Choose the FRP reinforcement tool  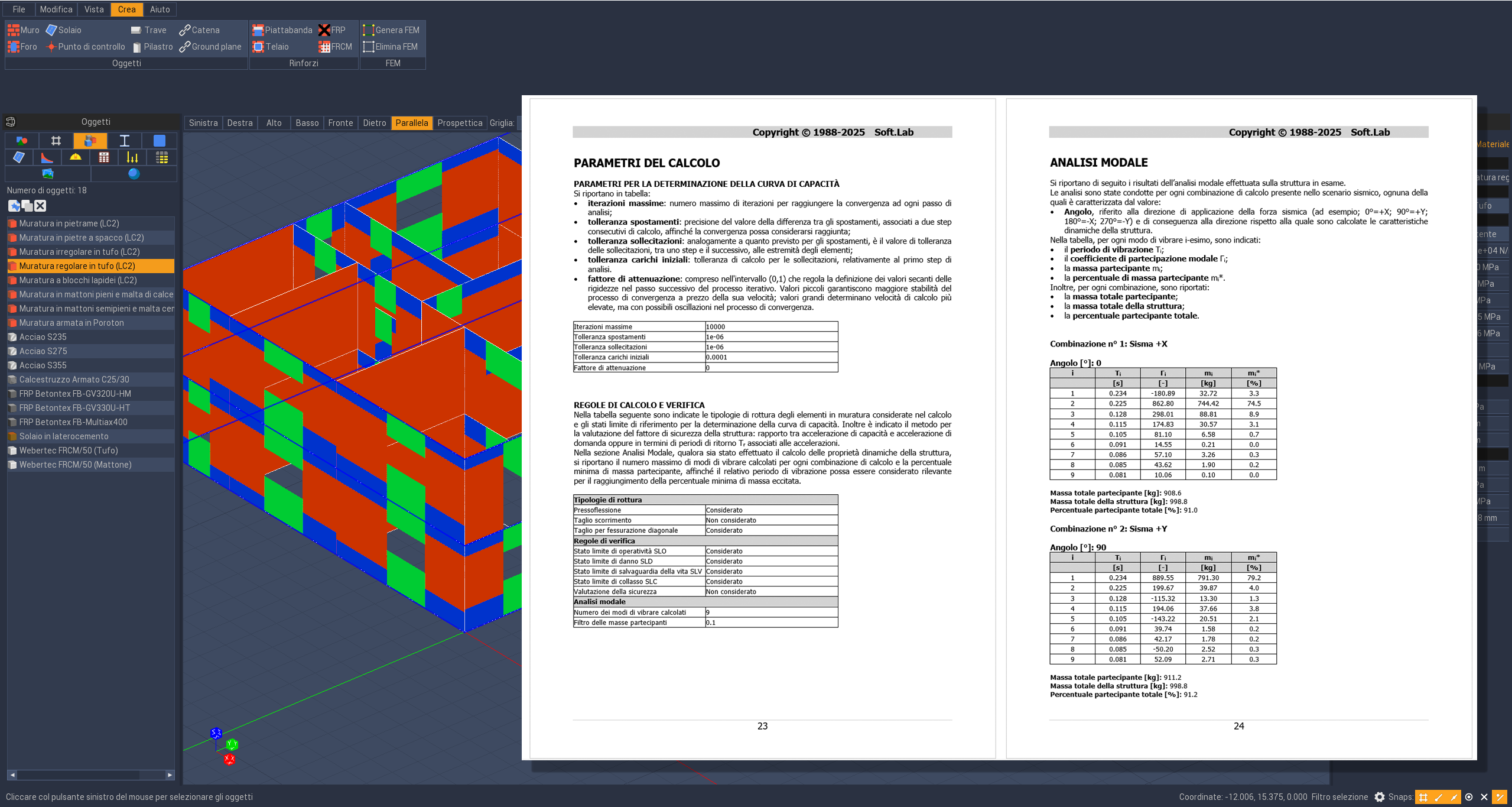pyautogui.click(x=332, y=30)
